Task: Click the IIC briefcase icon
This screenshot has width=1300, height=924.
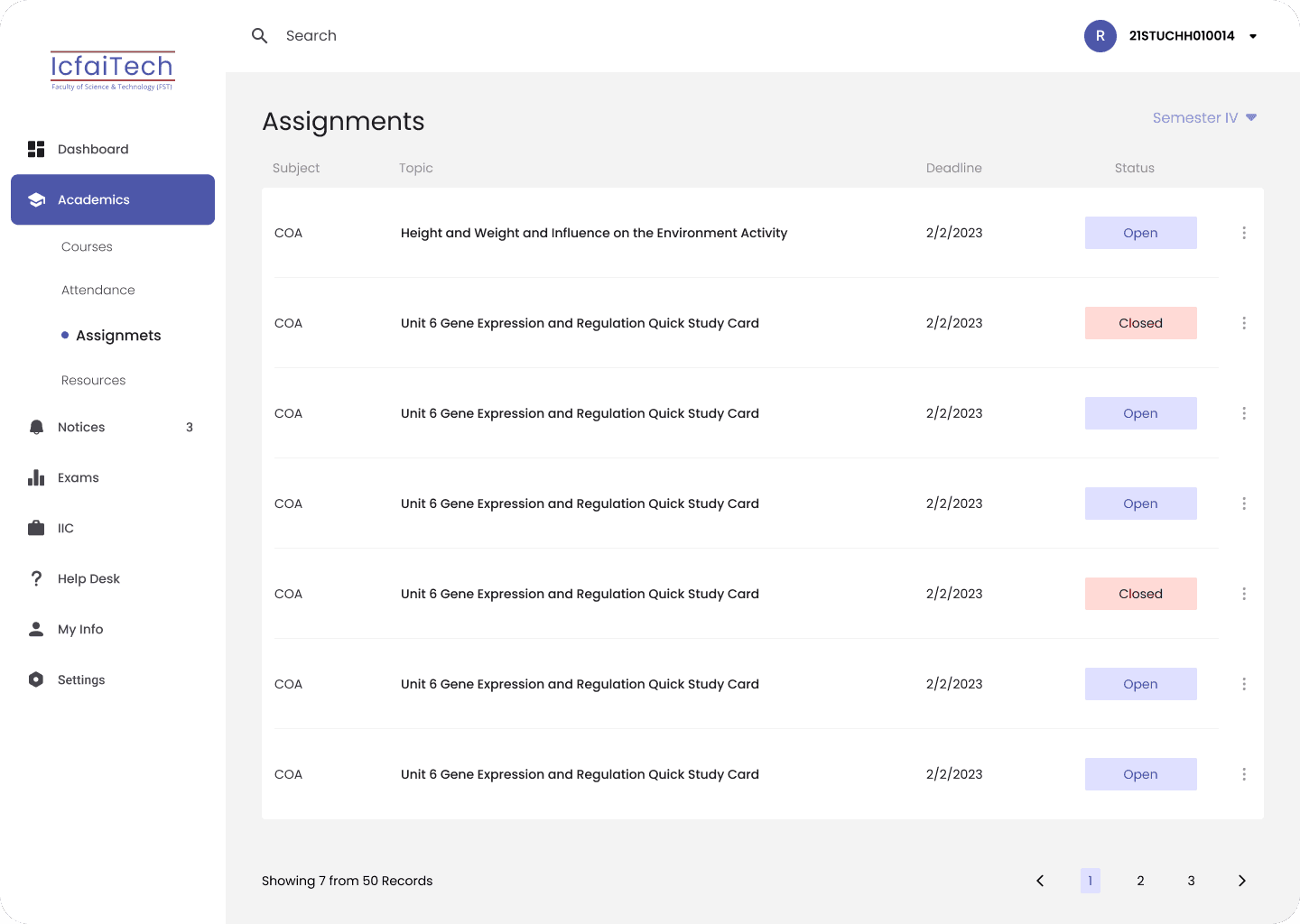Action: point(36,528)
